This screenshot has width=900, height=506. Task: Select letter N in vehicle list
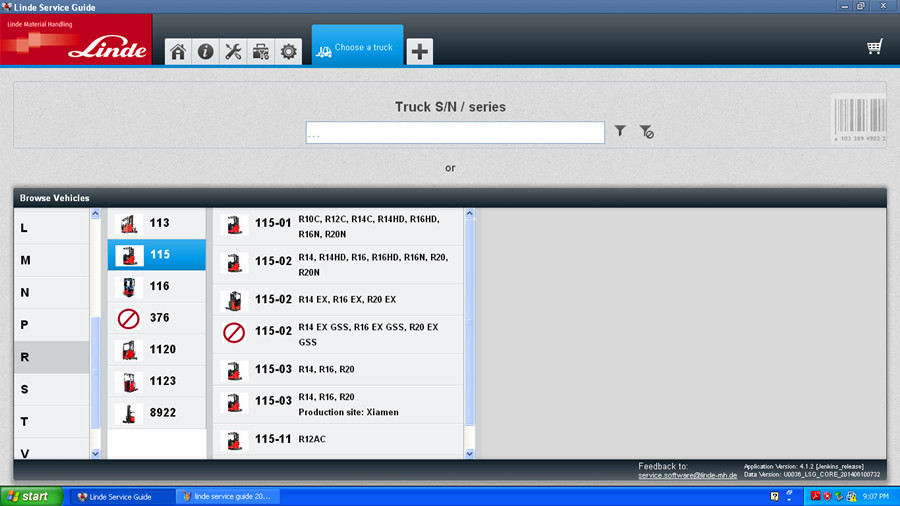52,293
